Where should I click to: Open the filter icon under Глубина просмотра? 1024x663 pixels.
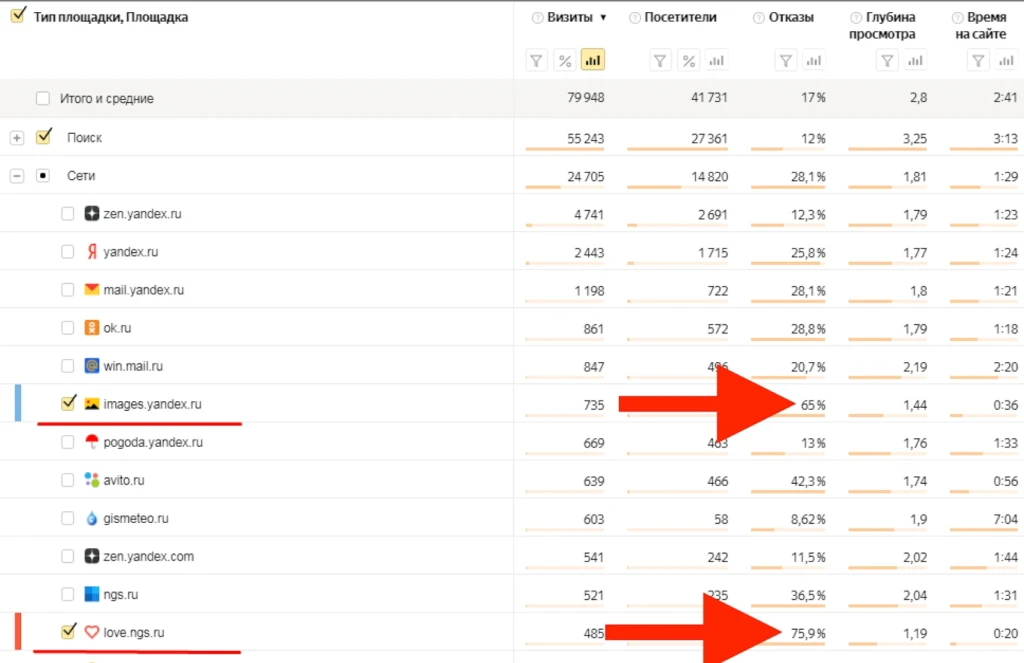887,61
